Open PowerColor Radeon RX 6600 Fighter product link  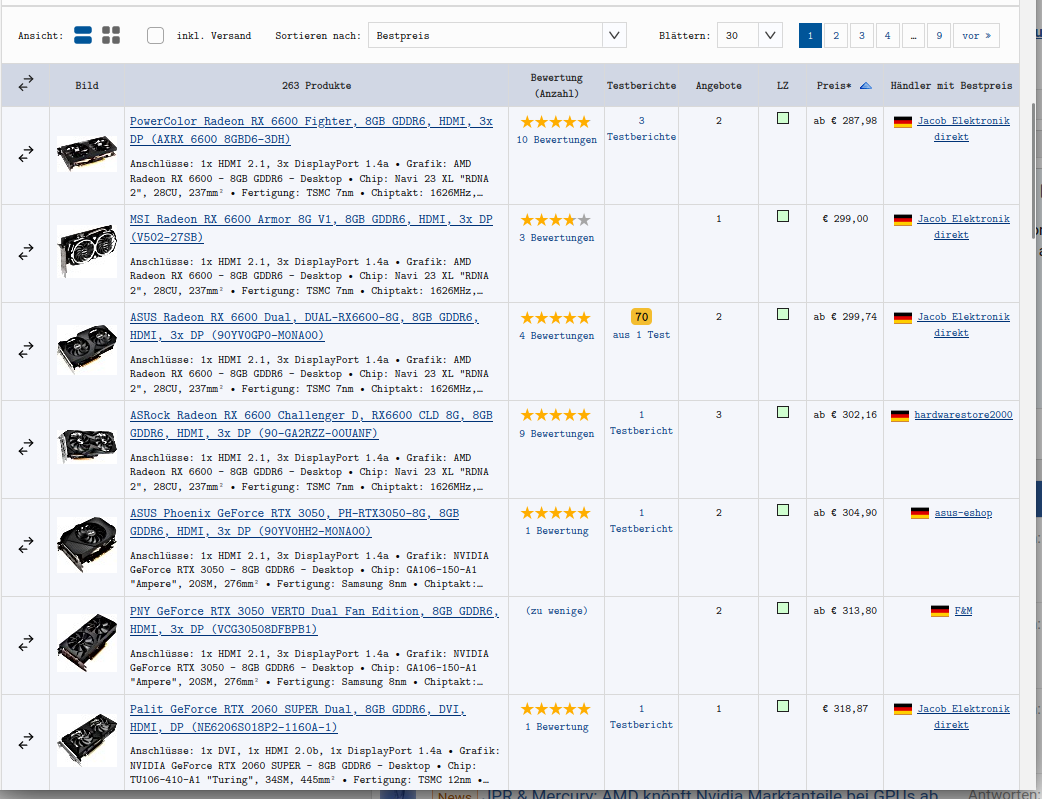[x=311, y=130]
